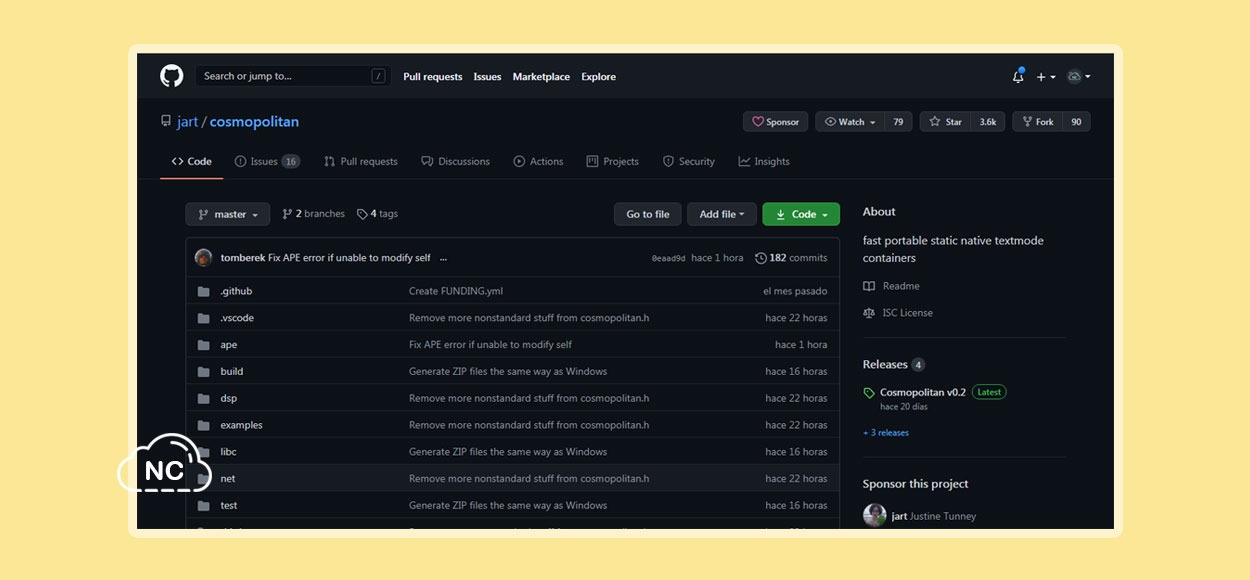The height and width of the screenshot is (580, 1250).
Task: Open the examples folder name
Action: pyautogui.click(x=242, y=425)
